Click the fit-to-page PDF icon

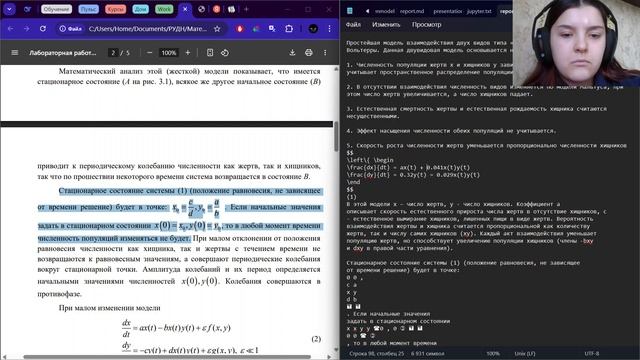(x=210, y=53)
